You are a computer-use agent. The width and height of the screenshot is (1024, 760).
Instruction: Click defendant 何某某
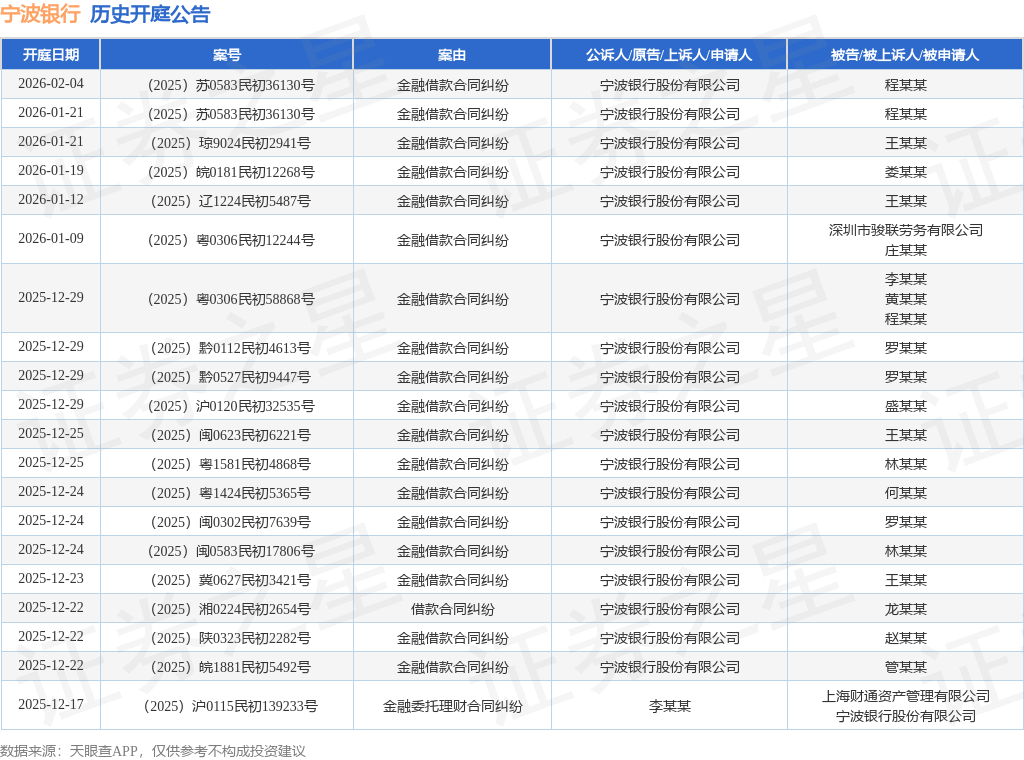(x=905, y=493)
